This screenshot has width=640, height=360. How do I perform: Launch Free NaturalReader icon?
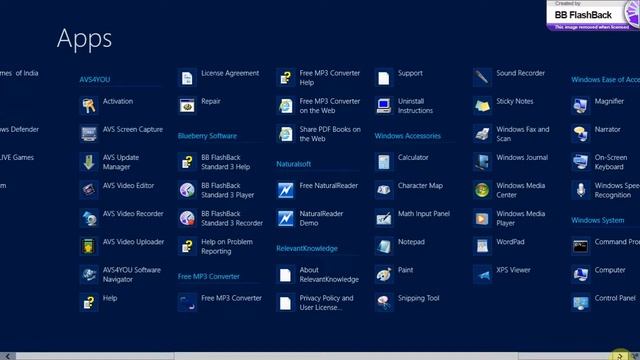285,190
